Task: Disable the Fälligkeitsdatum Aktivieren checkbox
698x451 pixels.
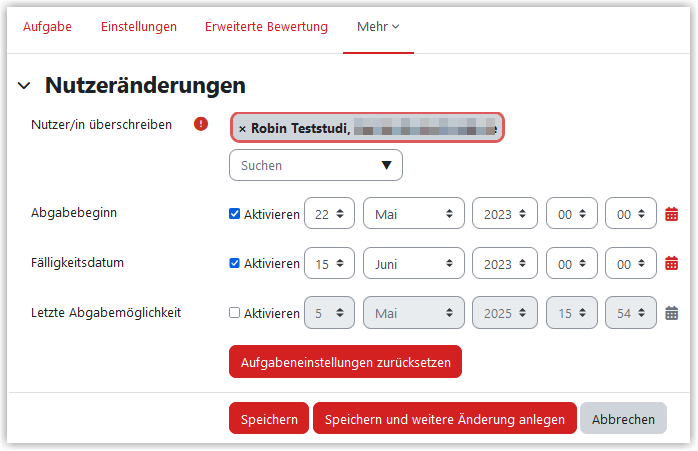Action: coord(234,263)
